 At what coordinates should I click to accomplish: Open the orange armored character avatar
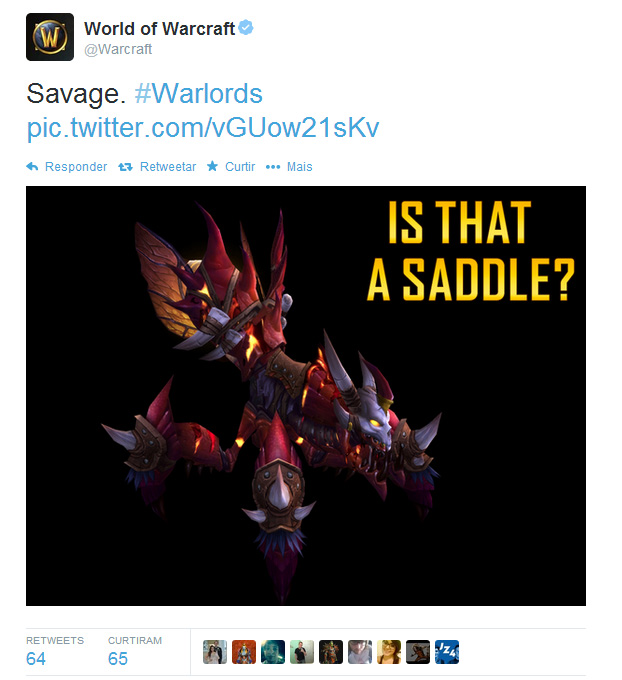244,652
